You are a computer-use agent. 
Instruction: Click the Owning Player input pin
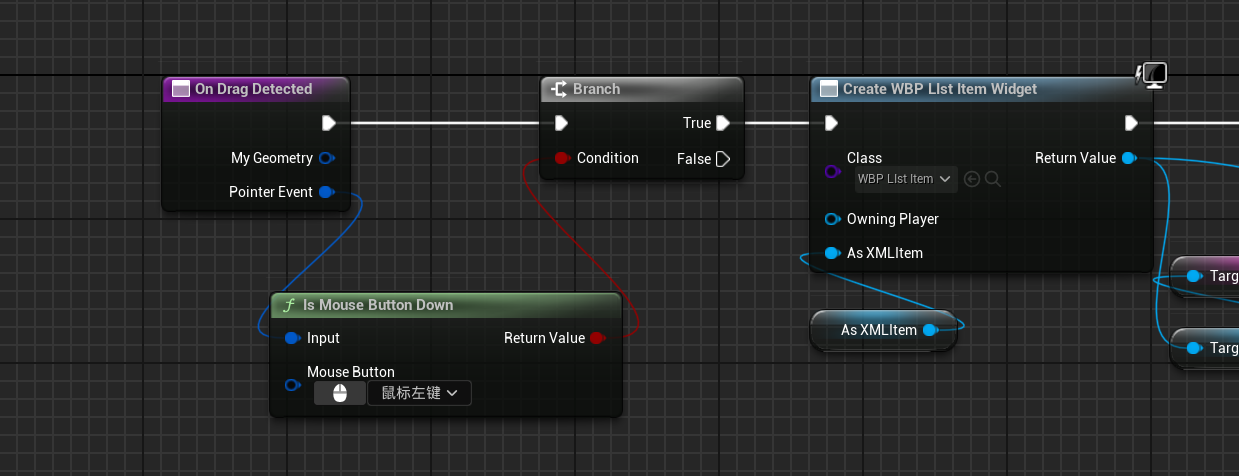(x=832, y=219)
